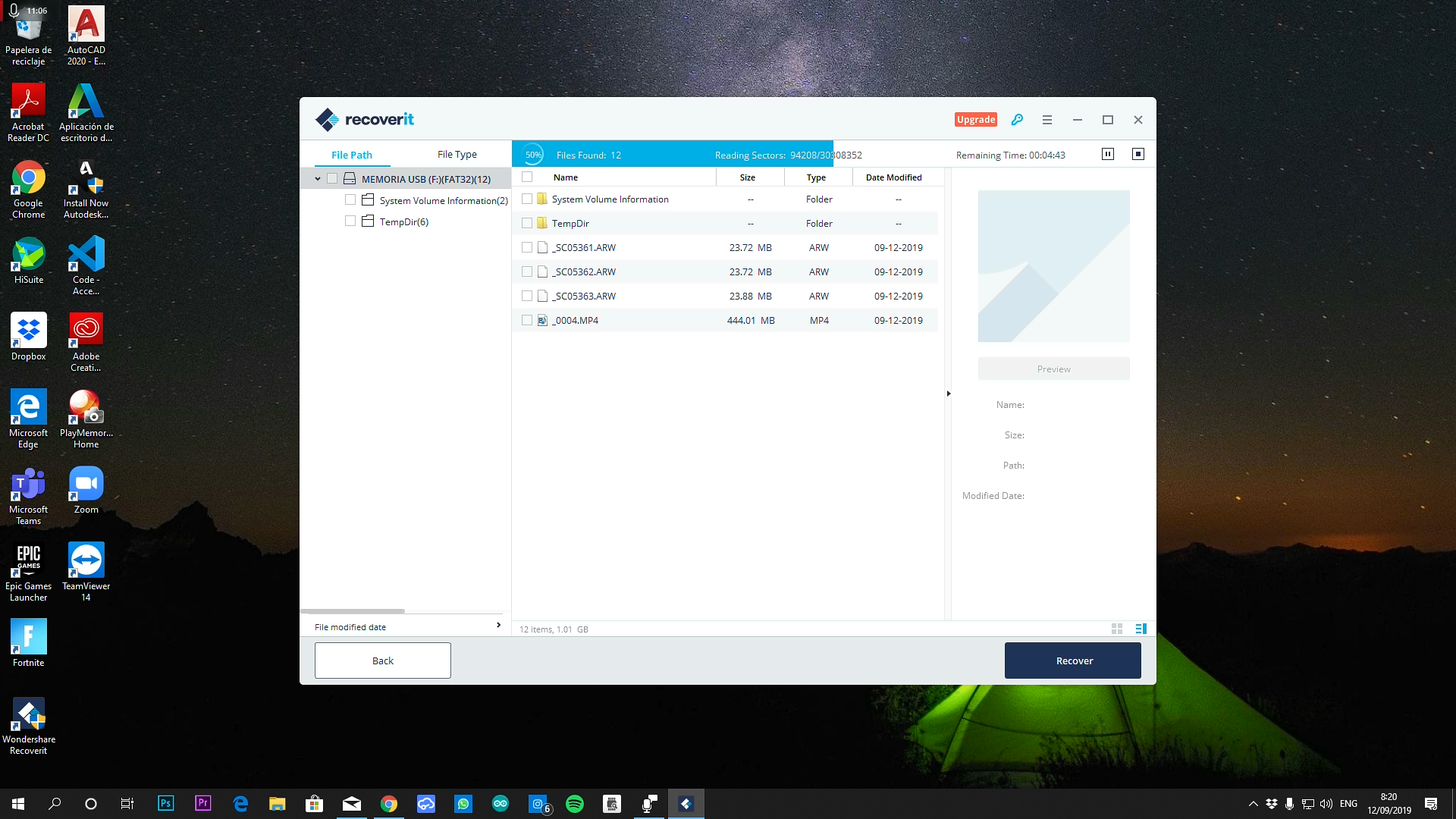Sort by Size column header
This screenshot has width=1456, height=819.
coord(748,177)
